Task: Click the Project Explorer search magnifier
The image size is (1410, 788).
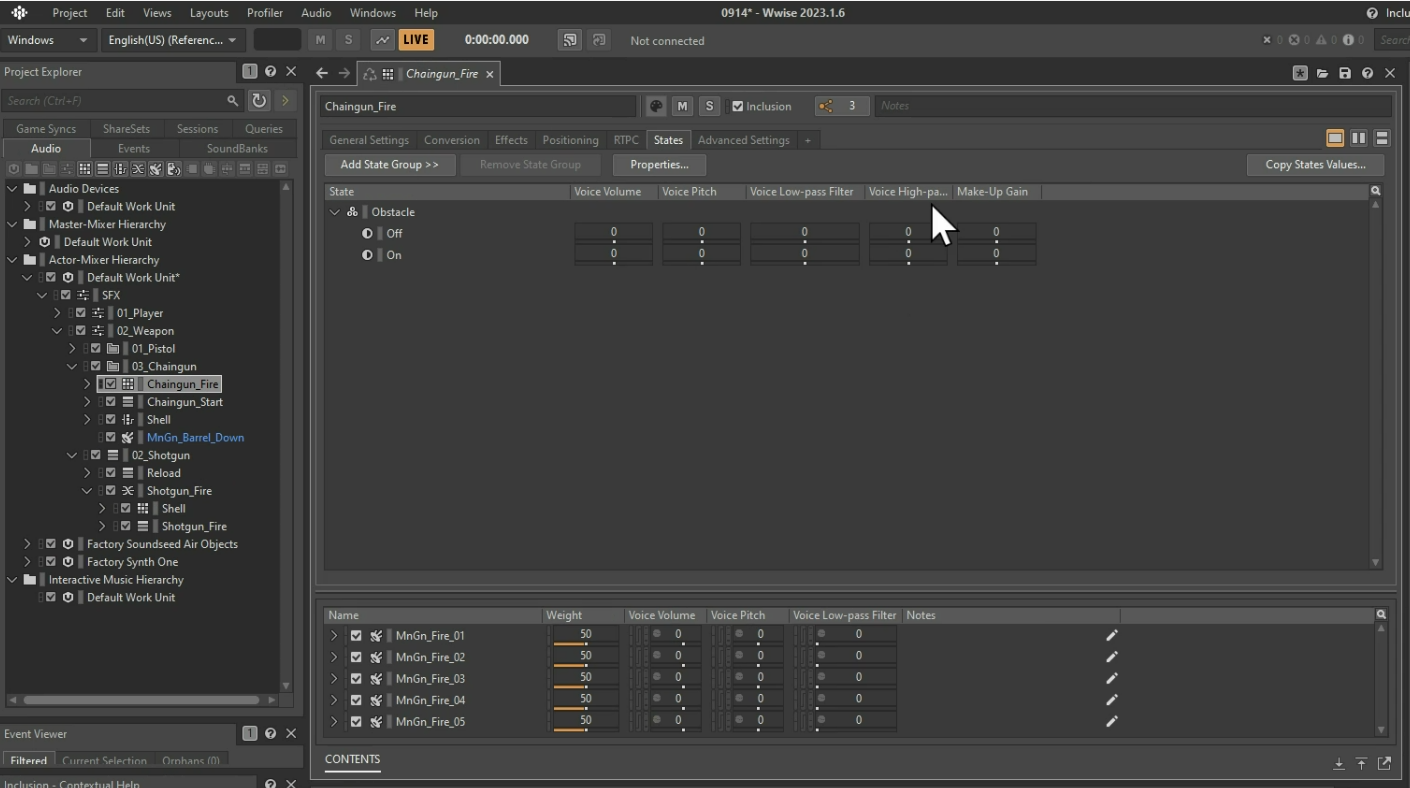Action: 233,101
